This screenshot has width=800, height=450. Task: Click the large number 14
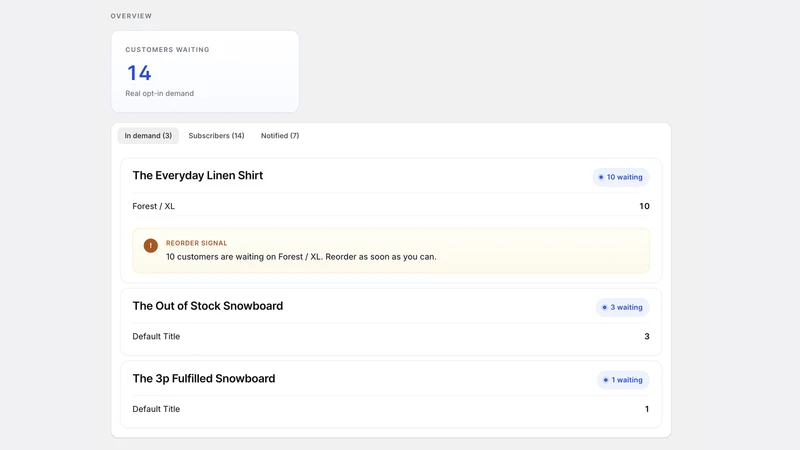coord(139,73)
